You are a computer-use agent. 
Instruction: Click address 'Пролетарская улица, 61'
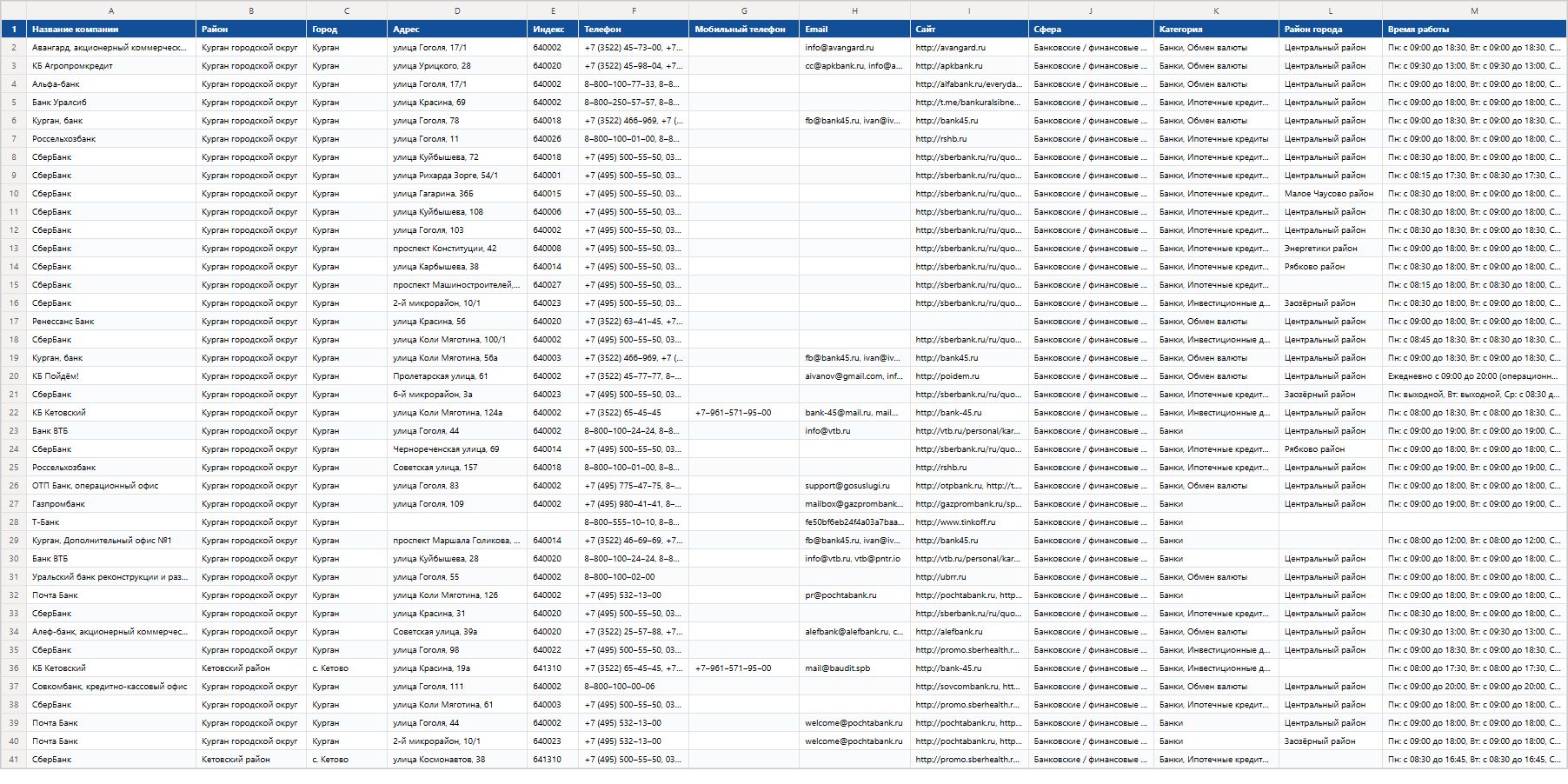(x=457, y=375)
